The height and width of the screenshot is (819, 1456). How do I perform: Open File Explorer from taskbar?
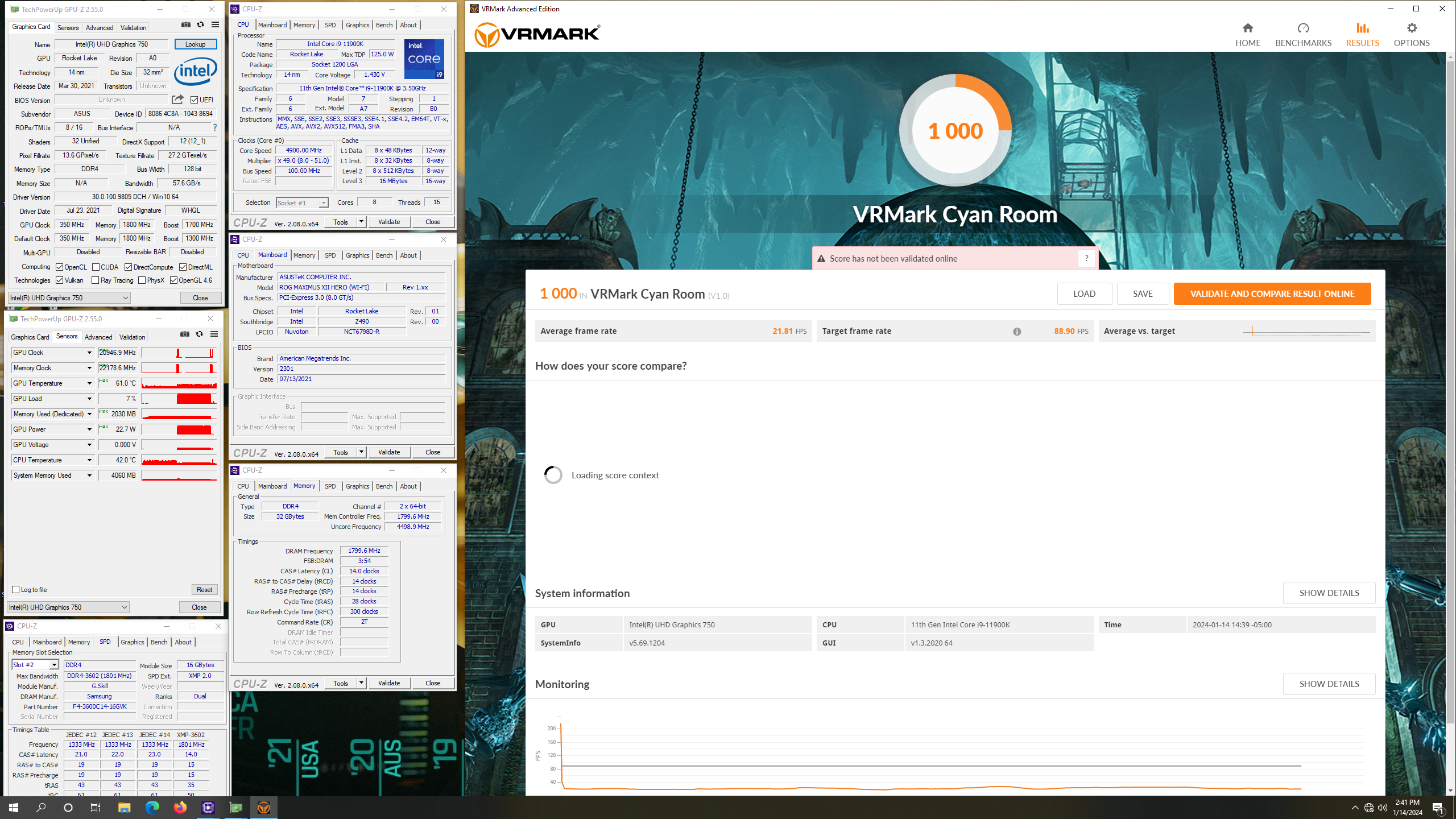tap(124, 808)
